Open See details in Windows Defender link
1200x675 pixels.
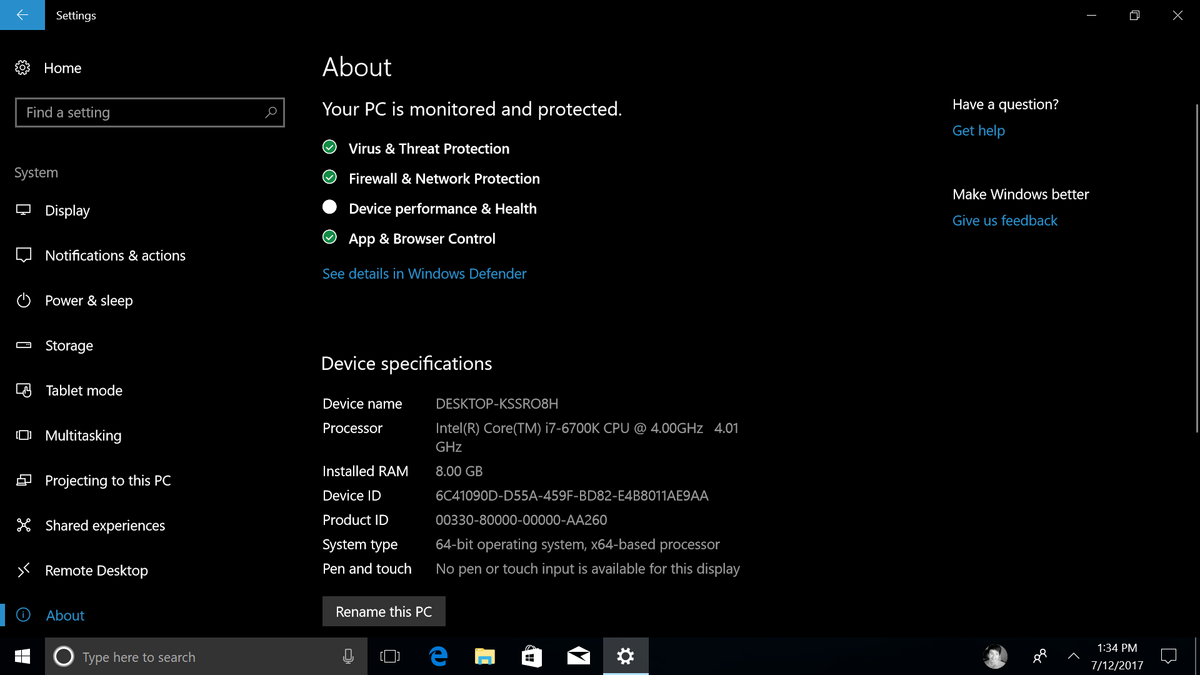[424, 273]
